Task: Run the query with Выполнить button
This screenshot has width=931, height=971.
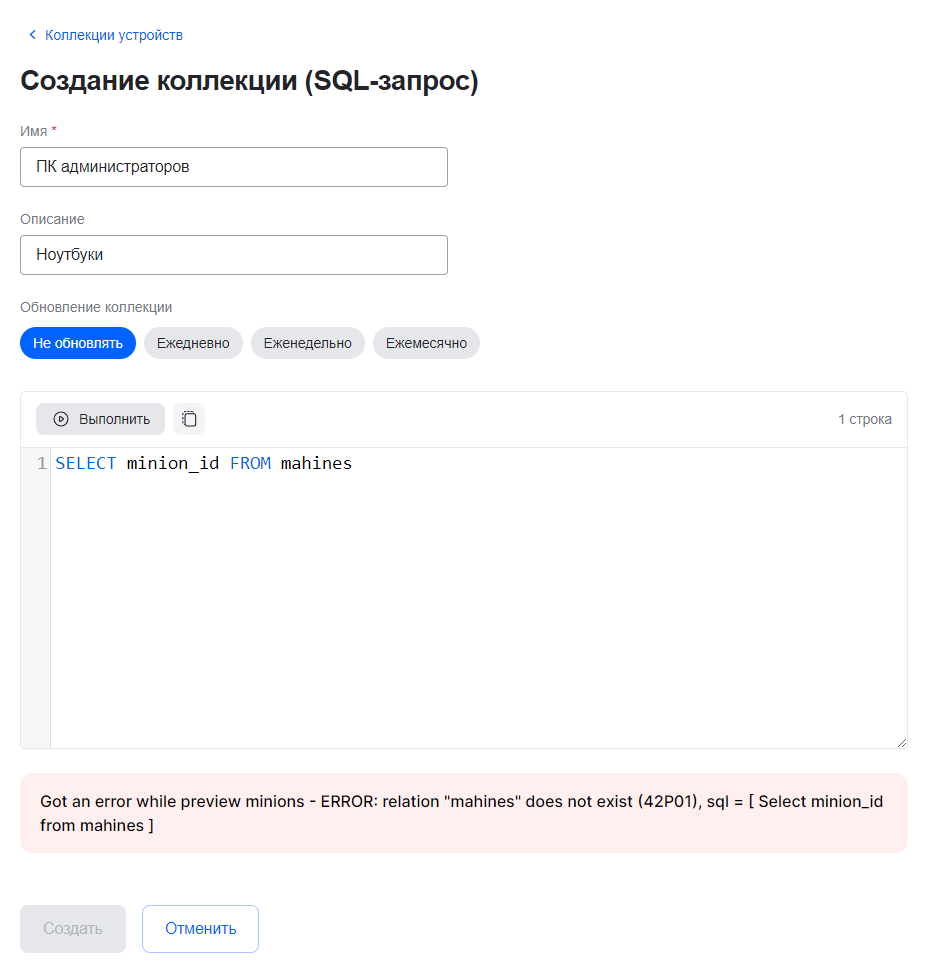Action: point(101,419)
